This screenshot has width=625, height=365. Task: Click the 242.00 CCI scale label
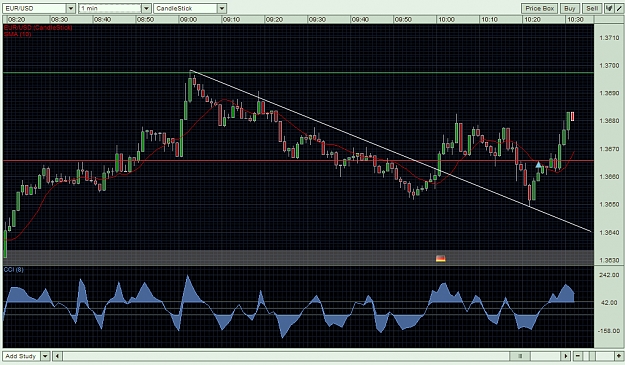coord(609,275)
